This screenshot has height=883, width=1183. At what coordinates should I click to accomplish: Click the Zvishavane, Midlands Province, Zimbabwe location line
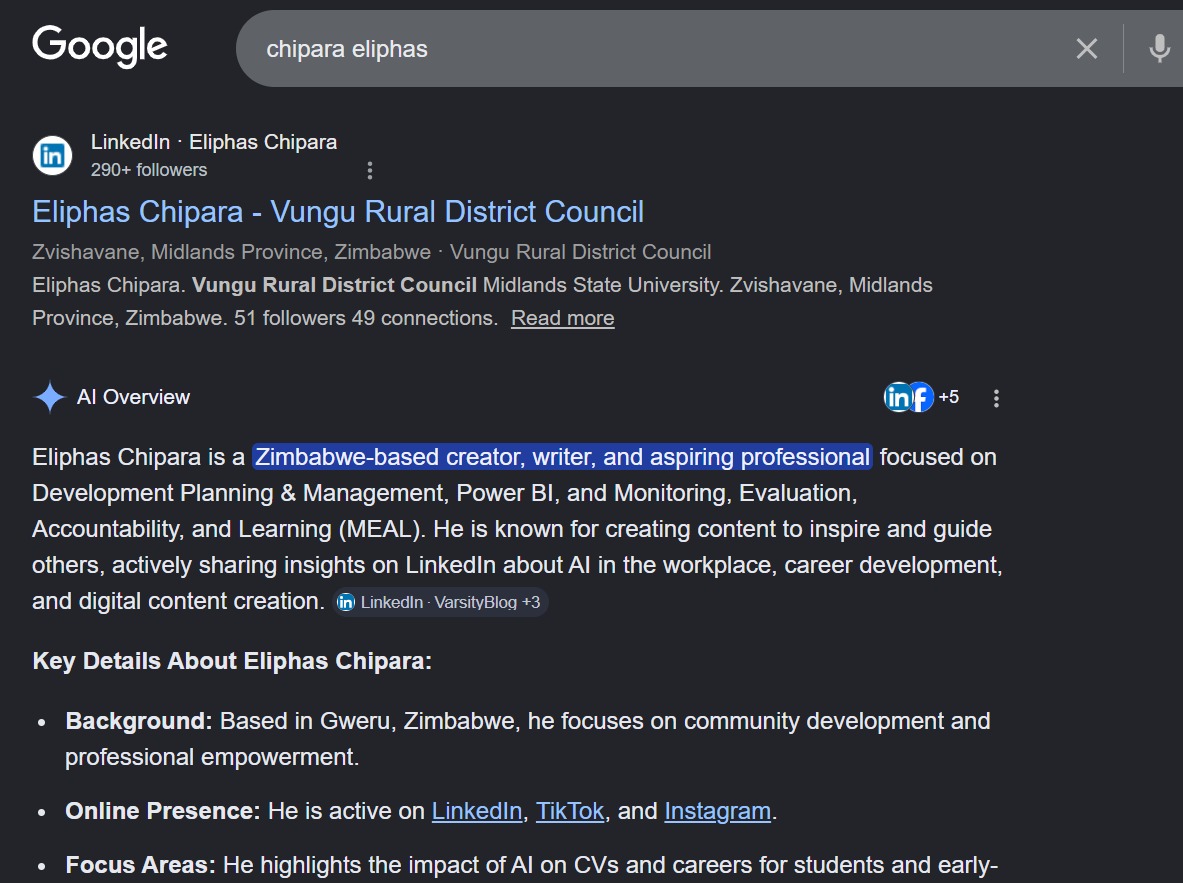tap(232, 252)
